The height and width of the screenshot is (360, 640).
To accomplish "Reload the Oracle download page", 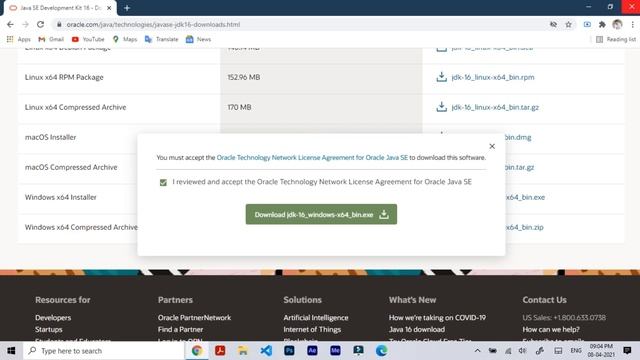I will pyautogui.click(x=40, y=24).
